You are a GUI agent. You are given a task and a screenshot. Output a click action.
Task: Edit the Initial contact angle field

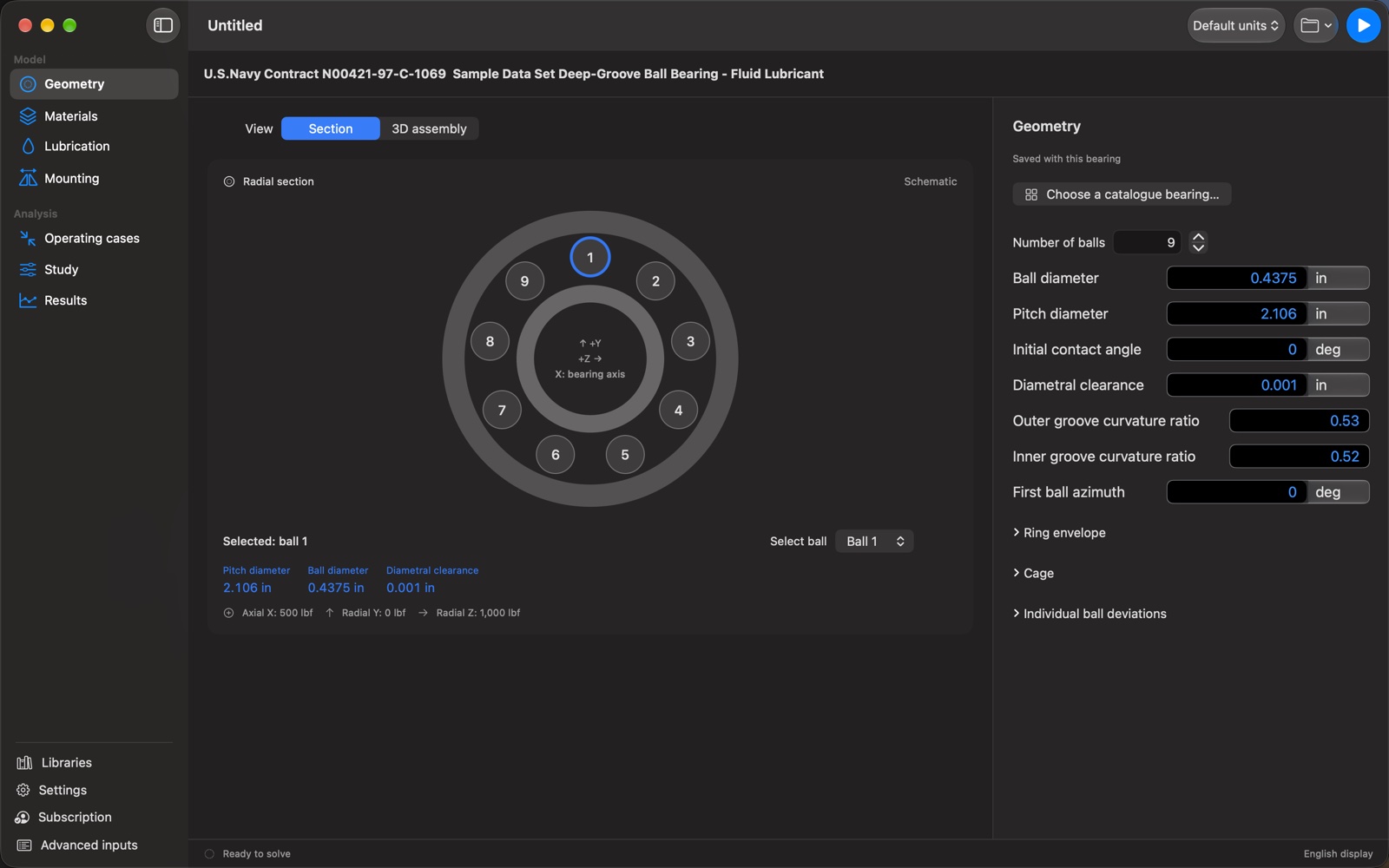tap(1236, 349)
